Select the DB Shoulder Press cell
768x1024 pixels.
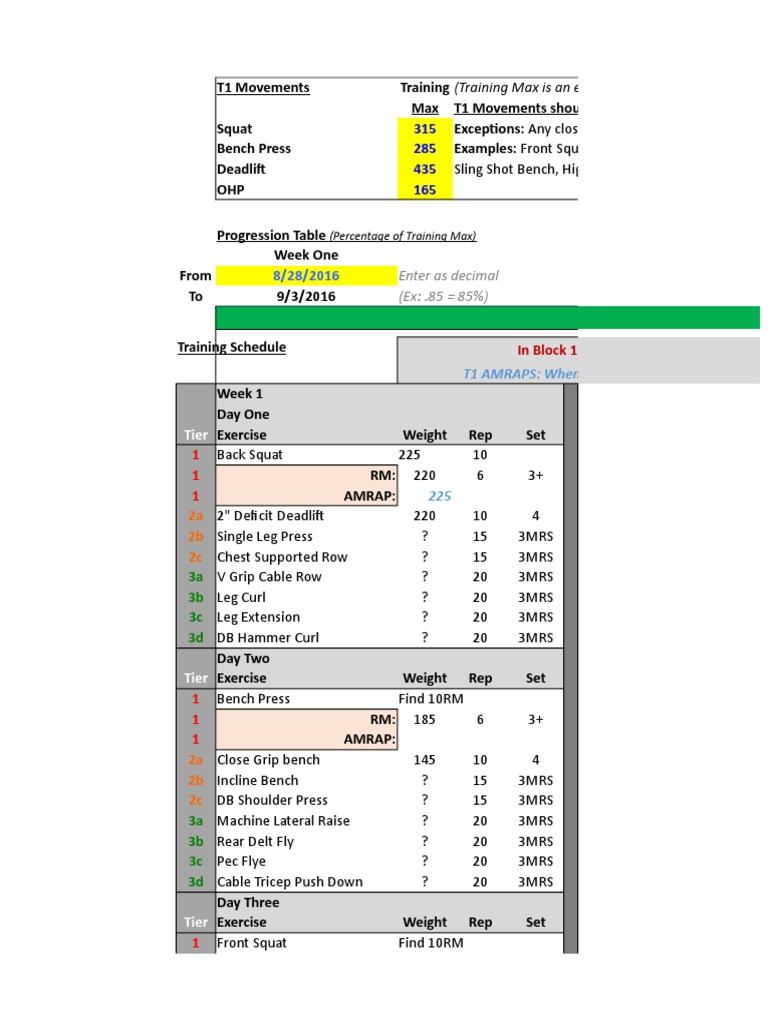tap(306, 801)
